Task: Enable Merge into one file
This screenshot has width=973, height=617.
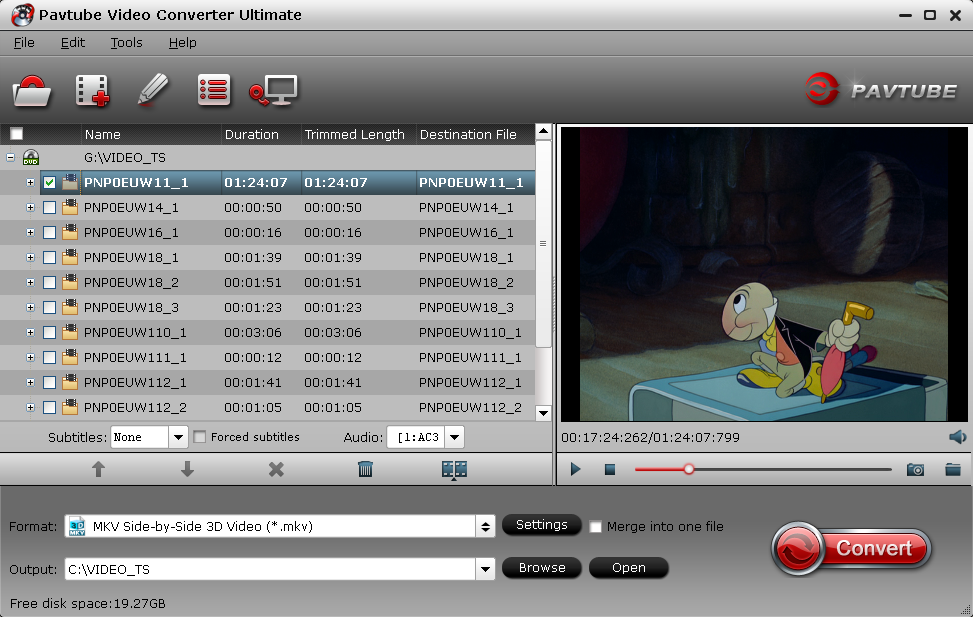Action: [x=596, y=527]
